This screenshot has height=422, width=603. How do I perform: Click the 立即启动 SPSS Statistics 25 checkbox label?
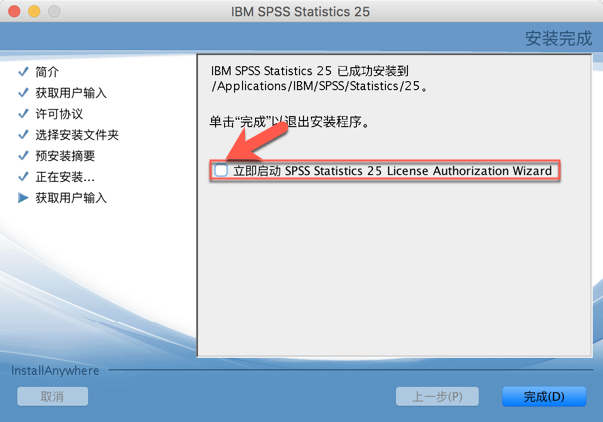[x=392, y=171]
